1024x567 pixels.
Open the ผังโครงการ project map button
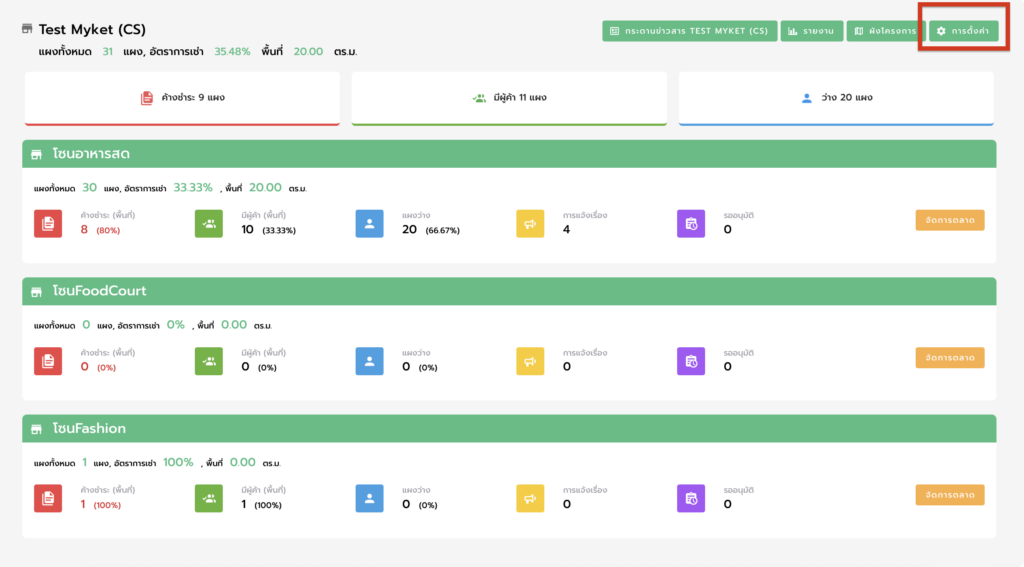(x=885, y=31)
